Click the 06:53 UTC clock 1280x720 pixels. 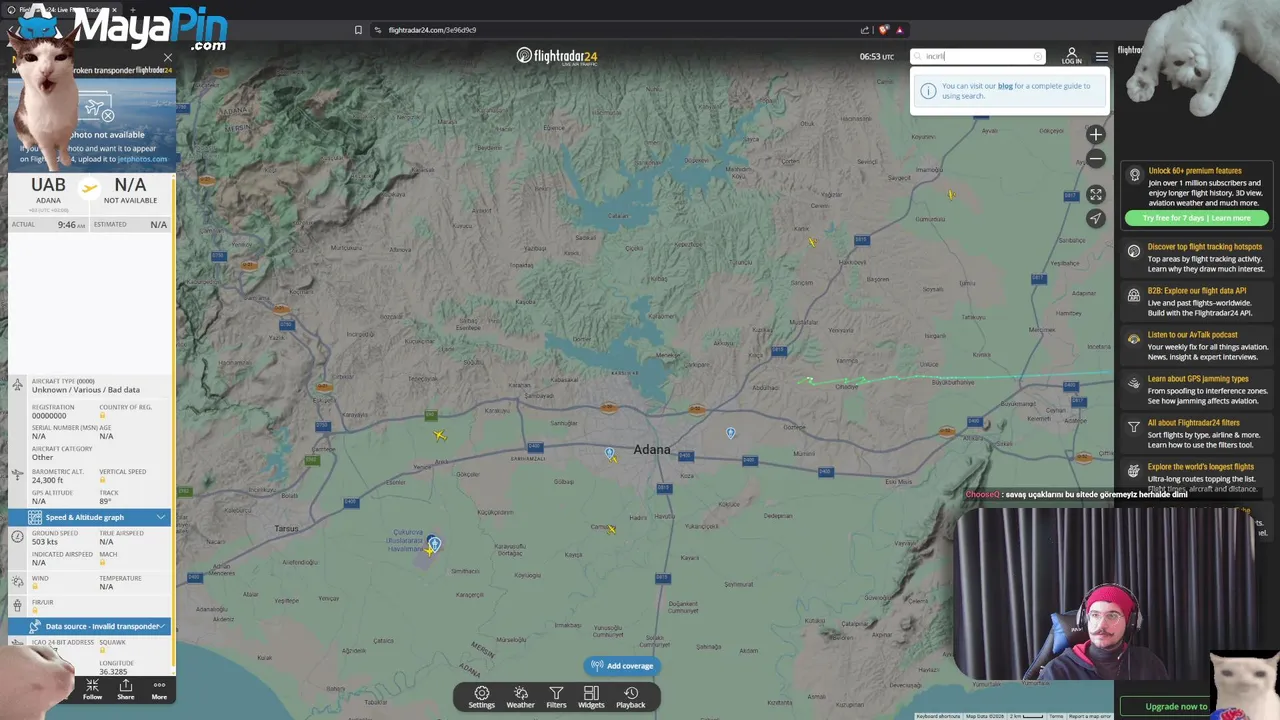(x=876, y=57)
